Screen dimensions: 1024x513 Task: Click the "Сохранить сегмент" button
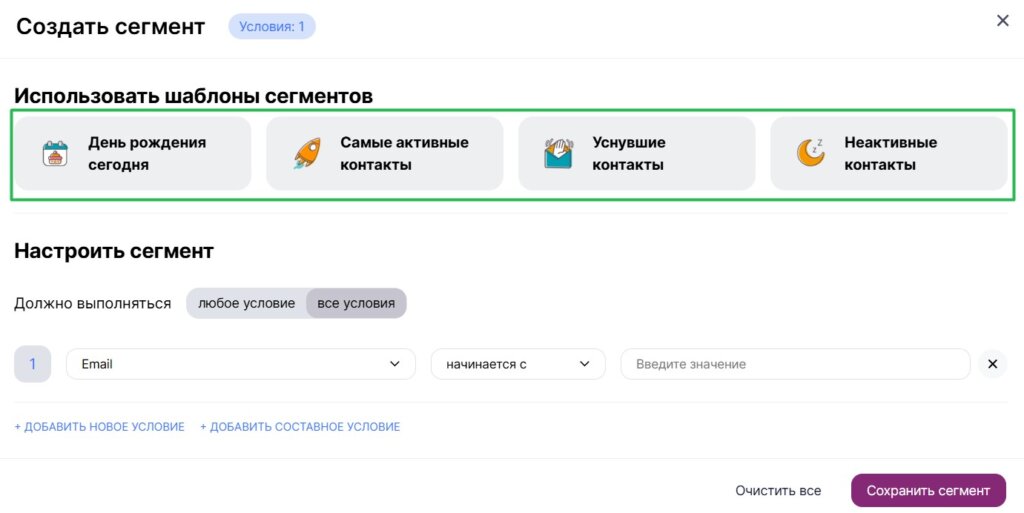[x=928, y=491]
